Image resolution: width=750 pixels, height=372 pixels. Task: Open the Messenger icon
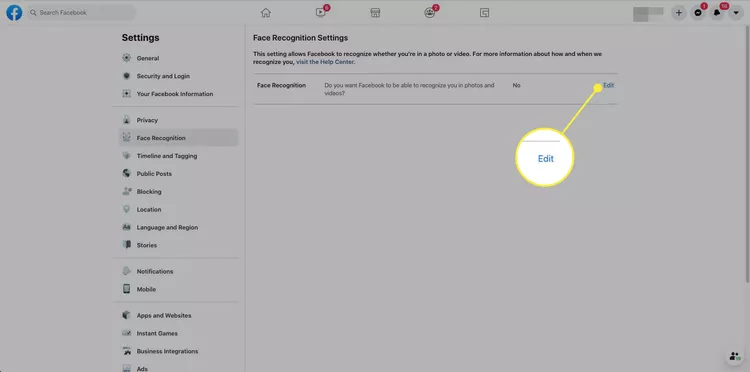698,13
